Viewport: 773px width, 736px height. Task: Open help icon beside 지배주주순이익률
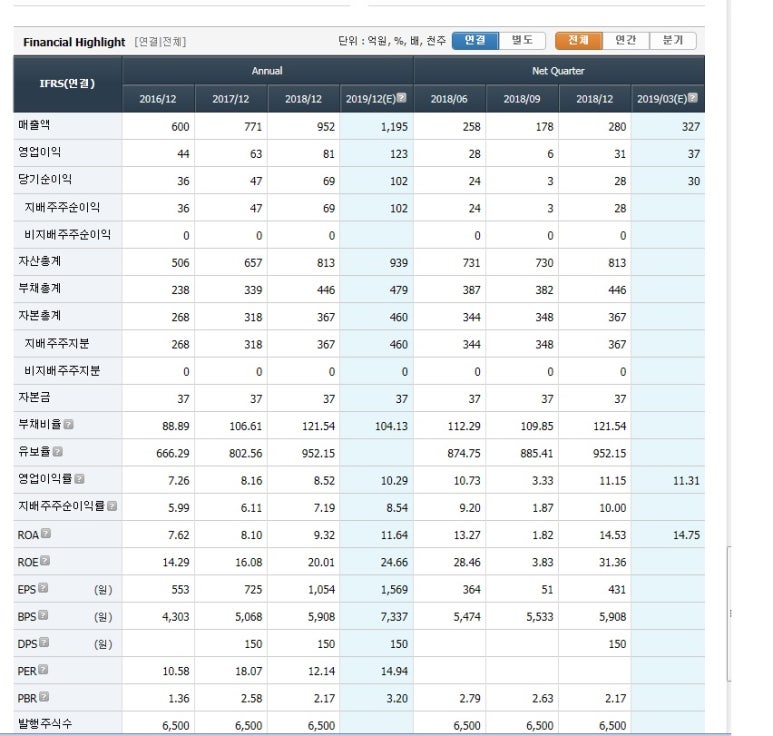click(112, 506)
